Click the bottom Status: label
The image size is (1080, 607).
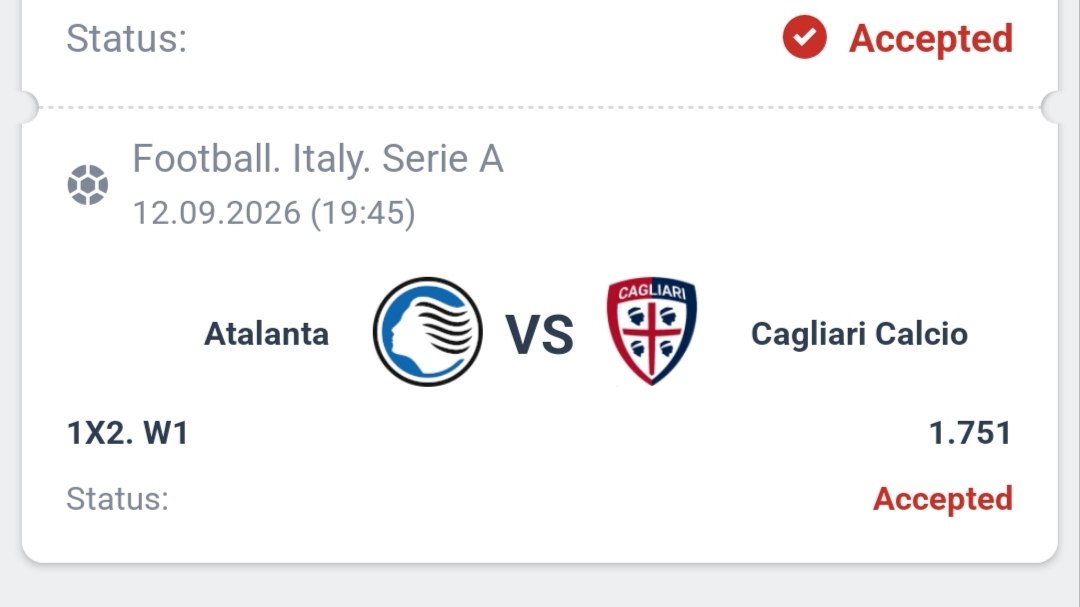click(117, 499)
